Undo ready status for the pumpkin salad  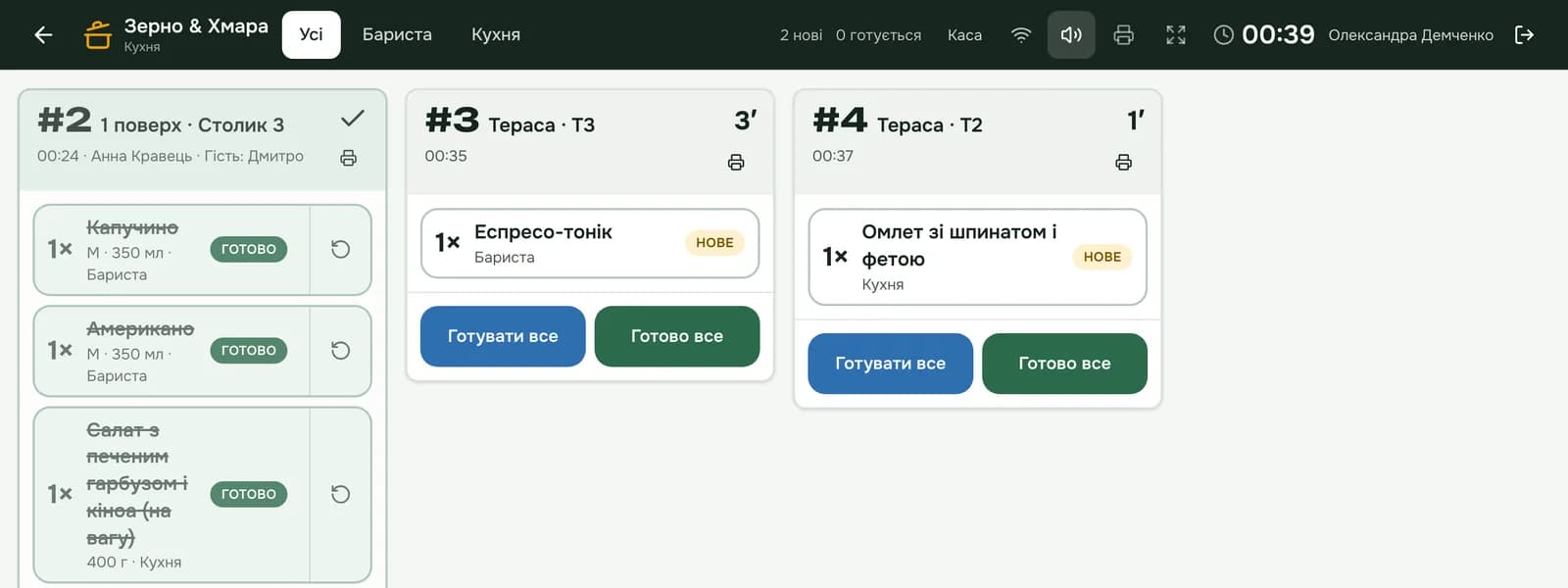(340, 494)
